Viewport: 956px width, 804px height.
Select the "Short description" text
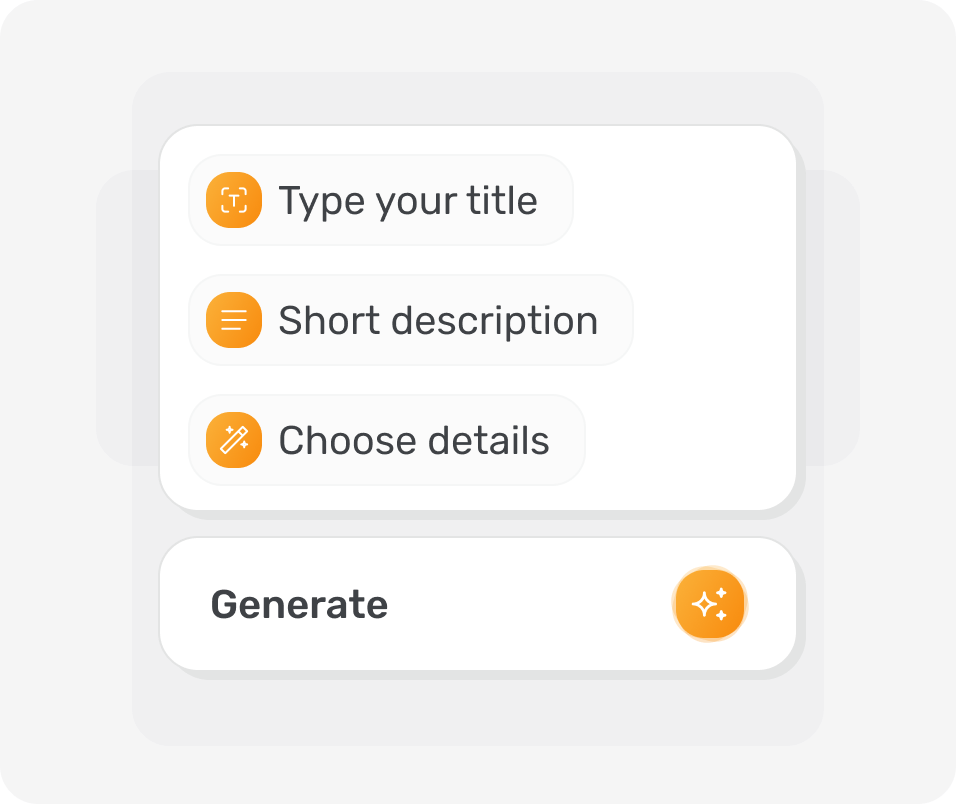(438, 321)
